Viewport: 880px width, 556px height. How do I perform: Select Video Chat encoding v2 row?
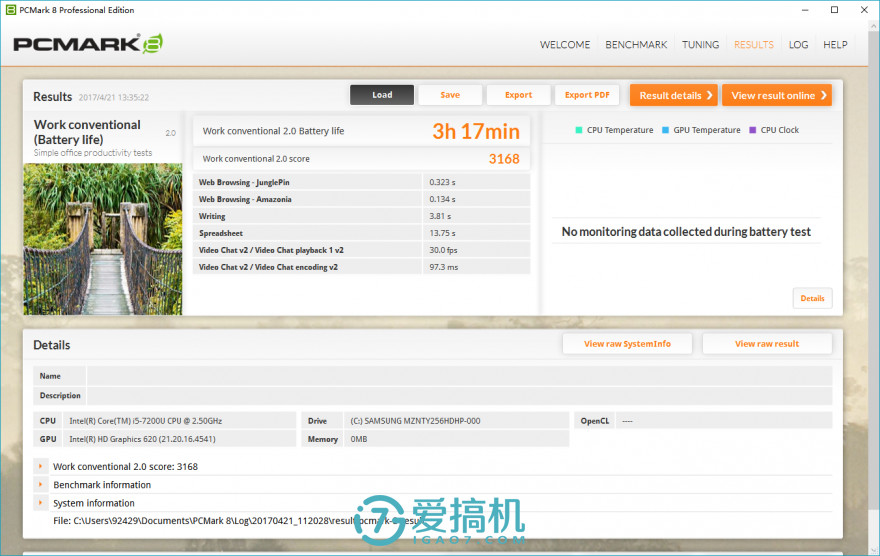[x=361, y=267]
